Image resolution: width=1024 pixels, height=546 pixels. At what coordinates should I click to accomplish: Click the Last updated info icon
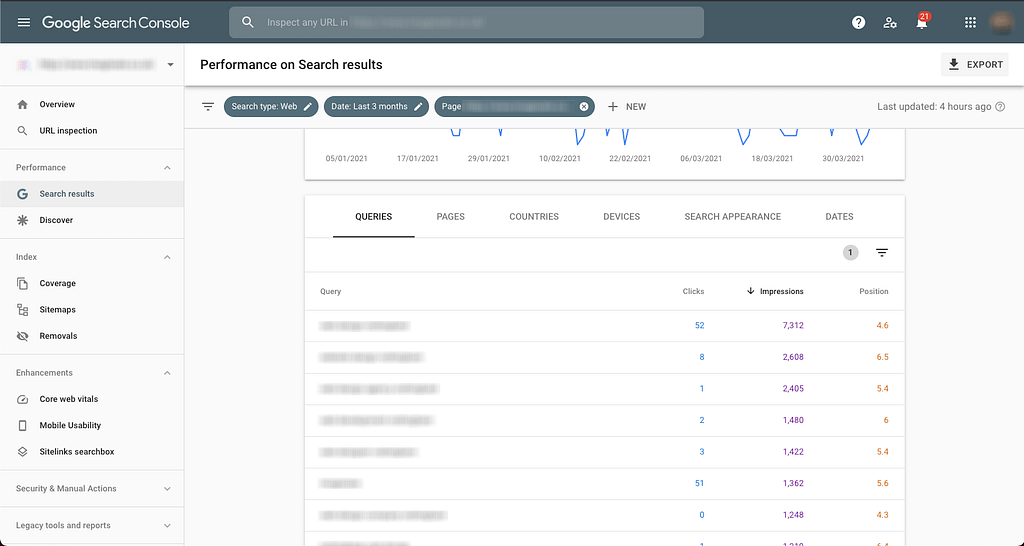point(1000,106)
